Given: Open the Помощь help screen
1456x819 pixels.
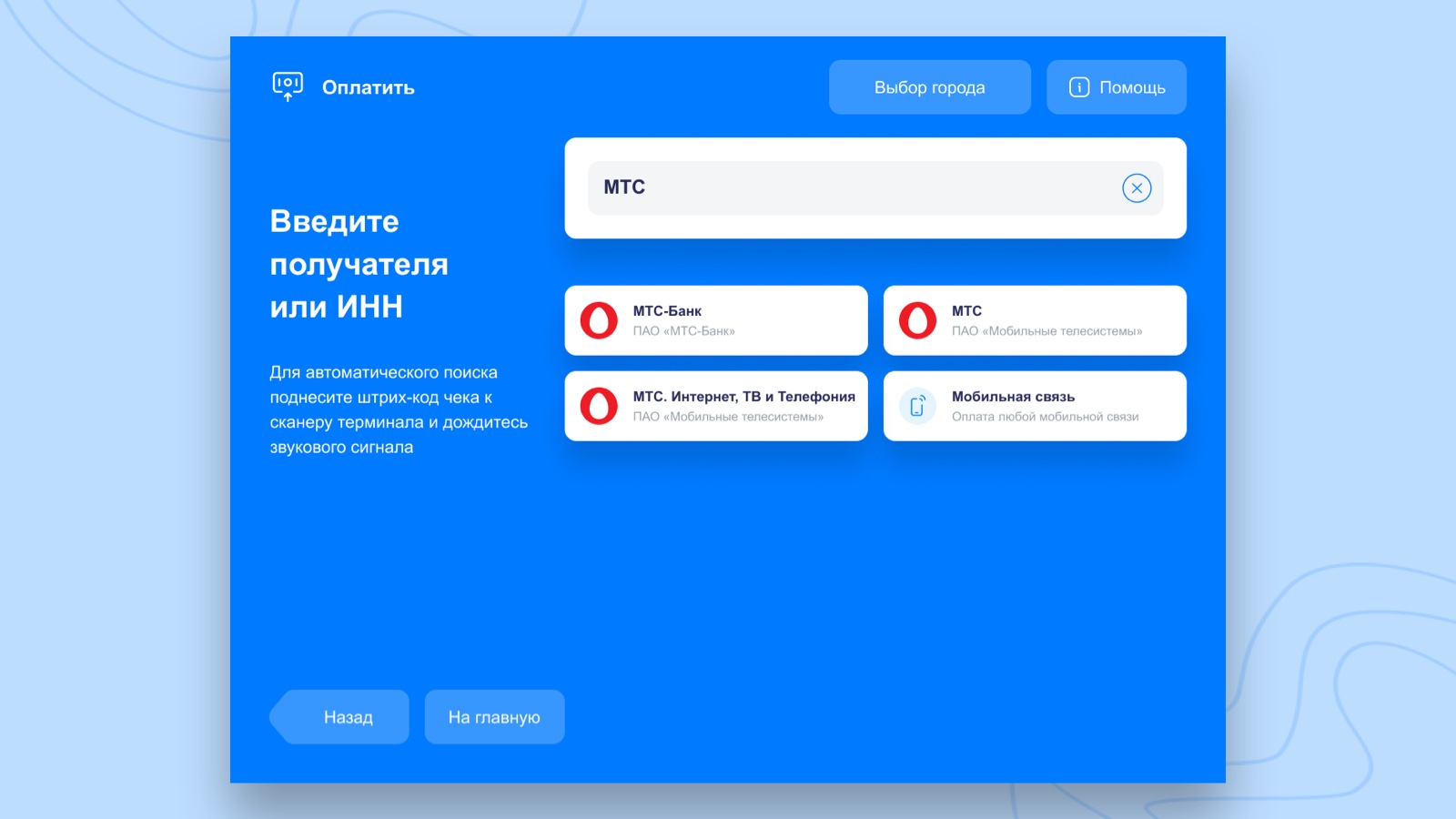Looking at the screenshot, I should click(x=1117, y=87).
